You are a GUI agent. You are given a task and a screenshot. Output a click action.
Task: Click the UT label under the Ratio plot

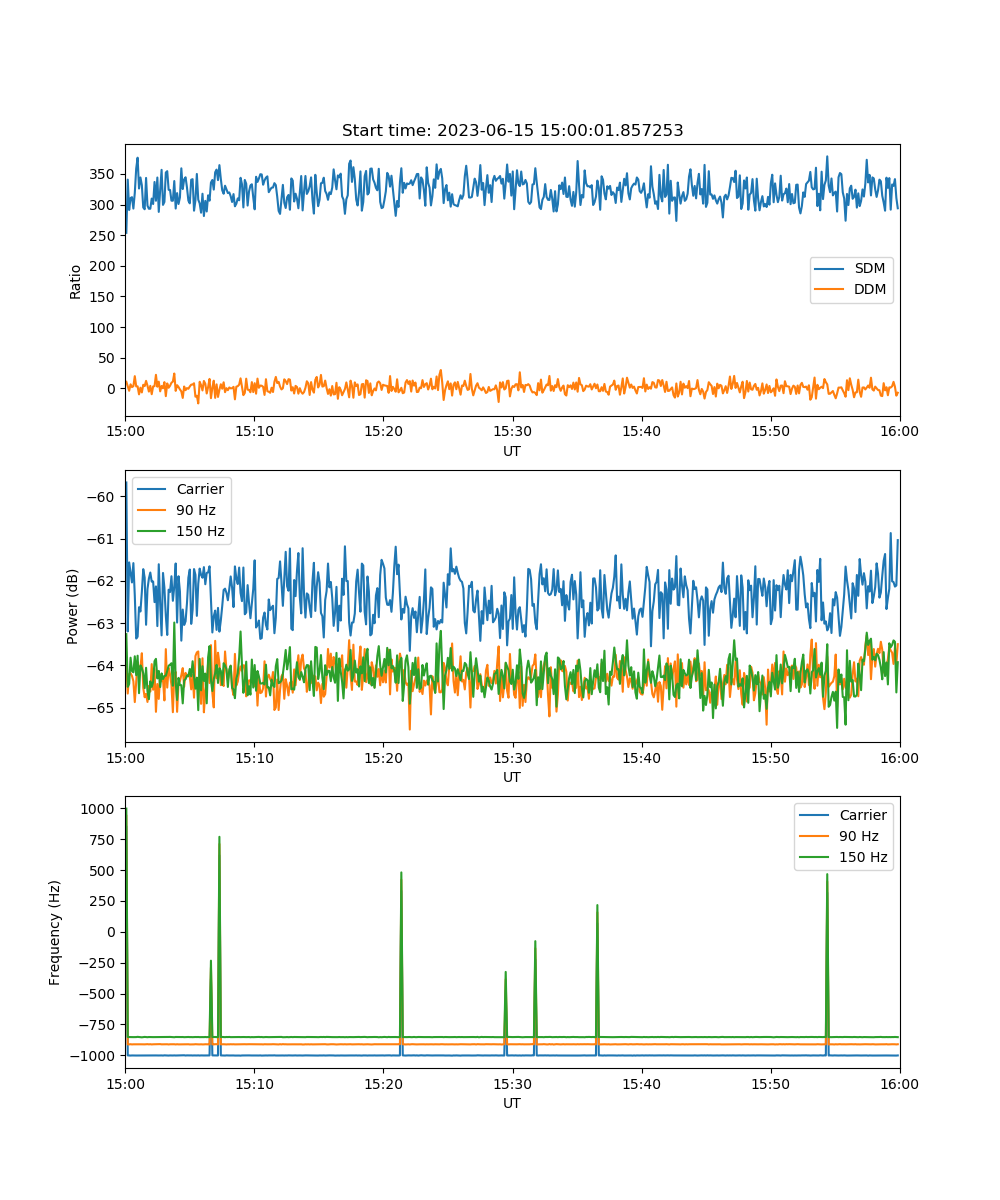512,451
